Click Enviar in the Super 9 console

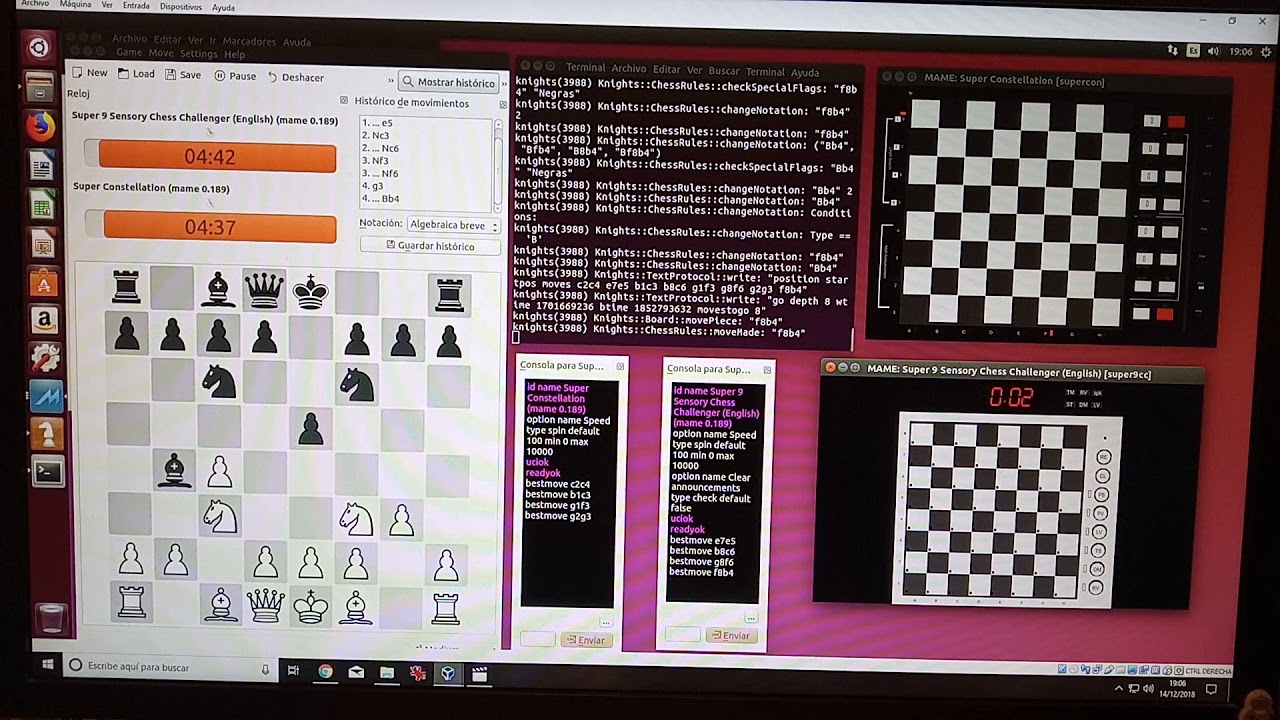click(730, 635)
